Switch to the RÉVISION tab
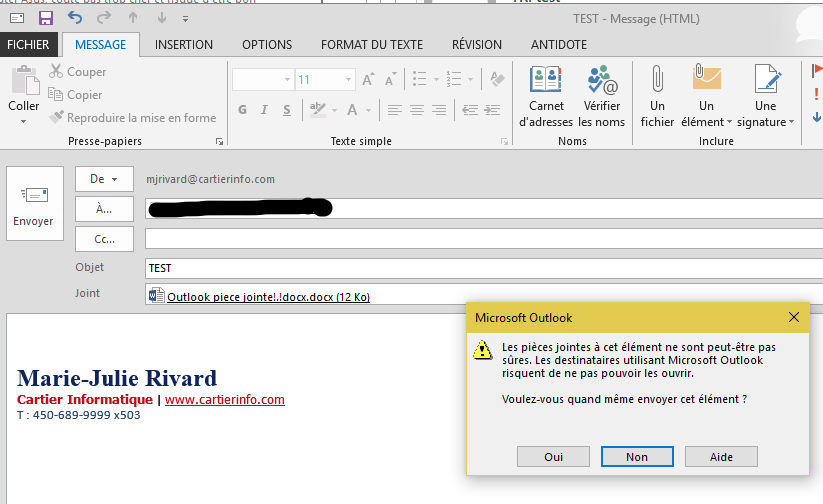This screenshot has width=823, height=504. pyautogui.click(x=477, y=45)
